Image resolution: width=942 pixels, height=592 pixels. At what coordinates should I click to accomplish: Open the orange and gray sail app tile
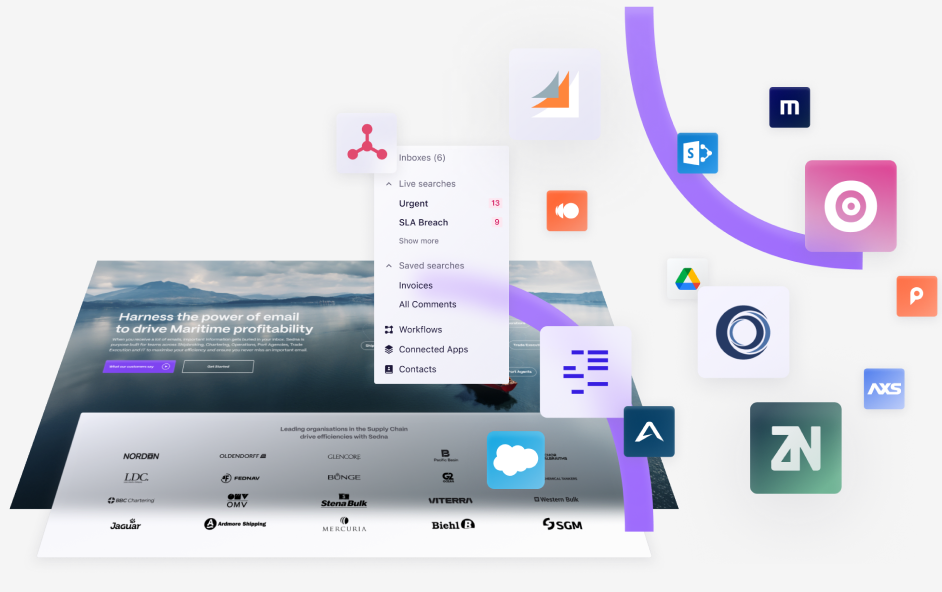tap(555, 94)
